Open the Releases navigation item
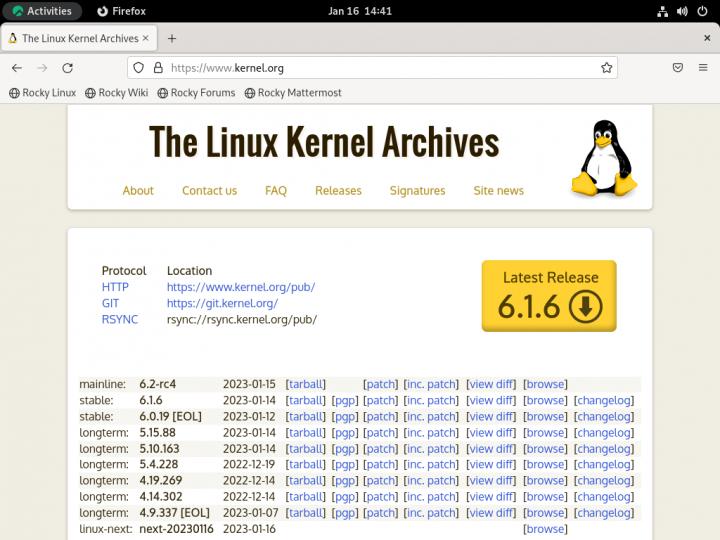This screenshot has width=720, height=540. click(x=338, y=190)
